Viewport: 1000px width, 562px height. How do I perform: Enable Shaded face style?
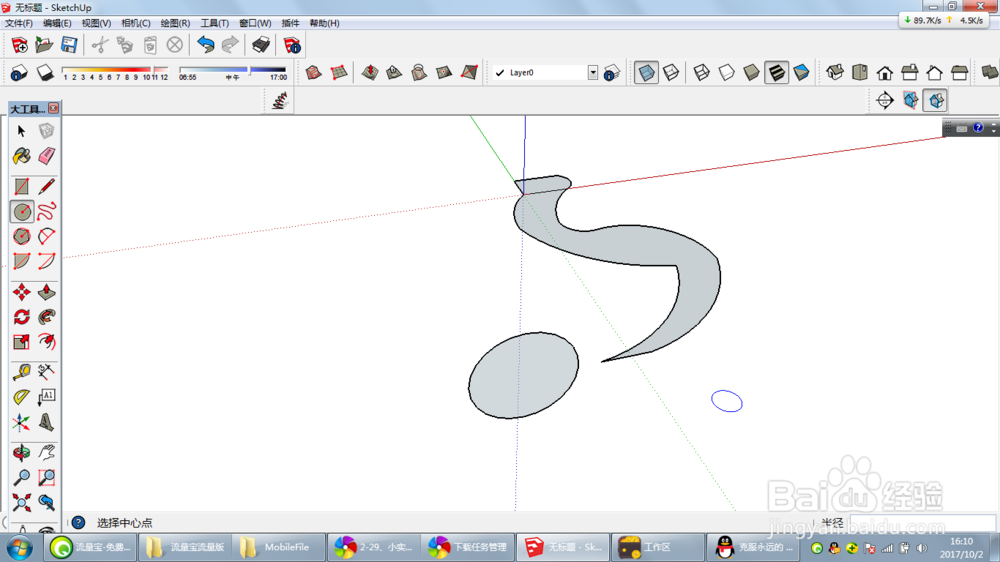751,73
